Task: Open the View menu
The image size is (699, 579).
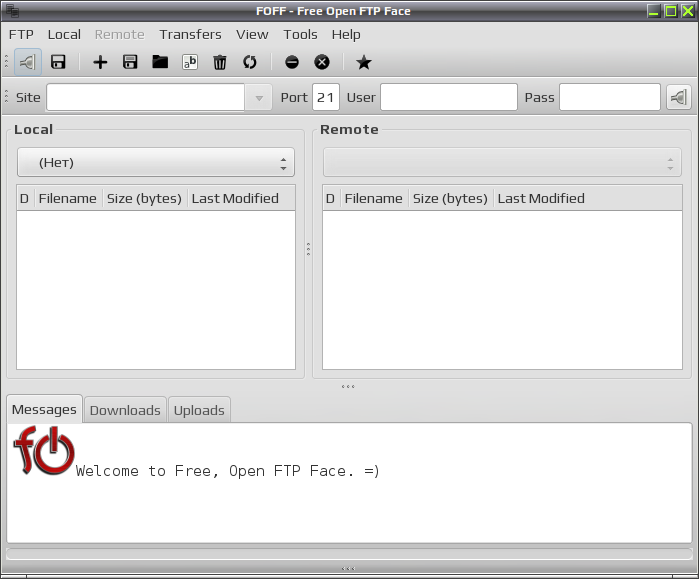Action: click(252, 34)
